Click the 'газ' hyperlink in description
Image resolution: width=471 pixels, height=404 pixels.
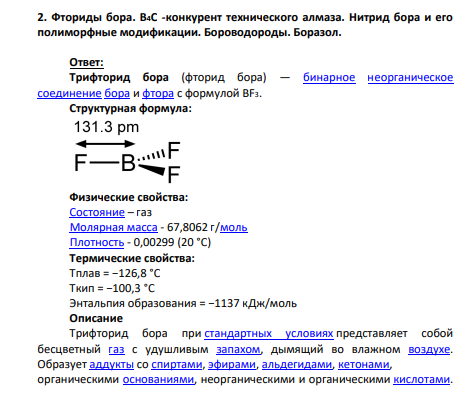pos(116,349)
